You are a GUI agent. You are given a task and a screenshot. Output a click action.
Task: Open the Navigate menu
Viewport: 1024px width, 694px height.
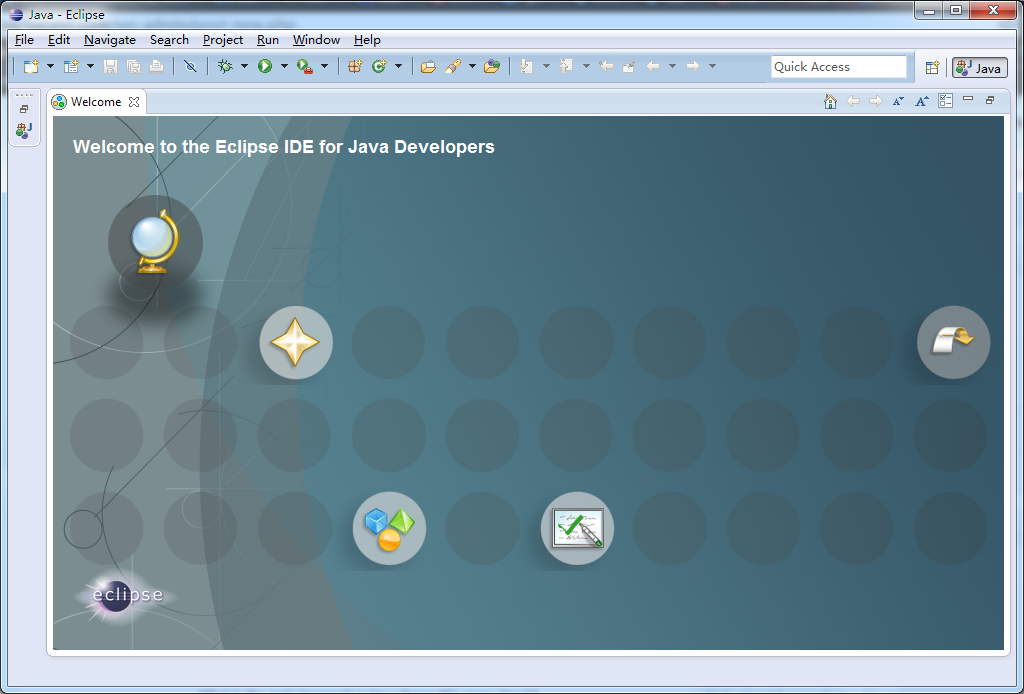tap(110, 40)
